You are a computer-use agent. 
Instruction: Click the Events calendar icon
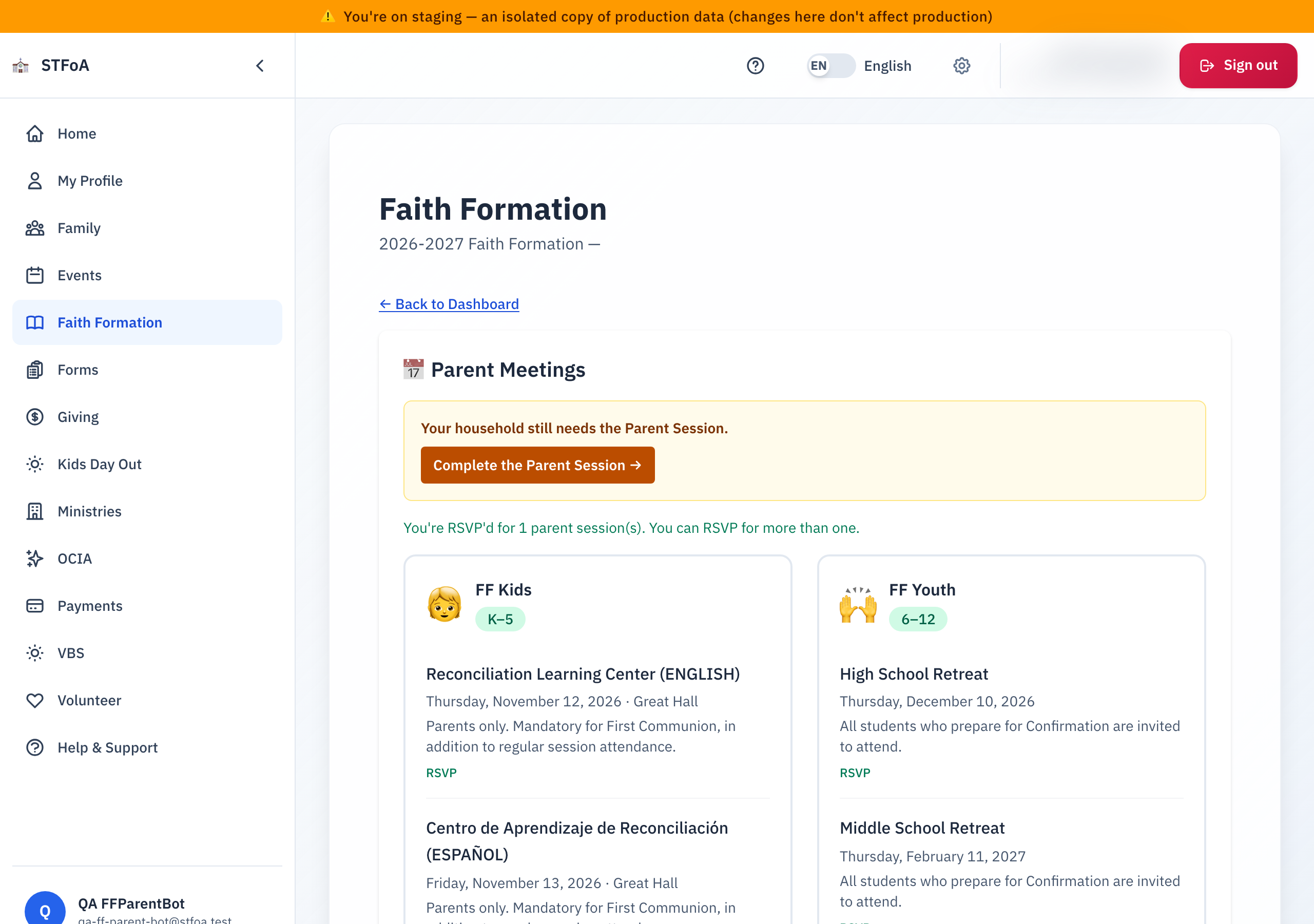click(x=35, y=275)
